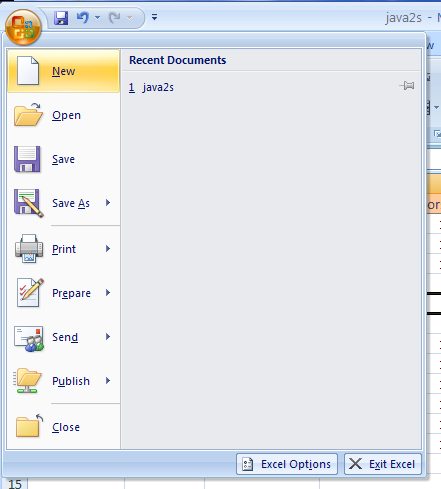
Task: Click the network folder Publish icon
Action: point(27,381)
